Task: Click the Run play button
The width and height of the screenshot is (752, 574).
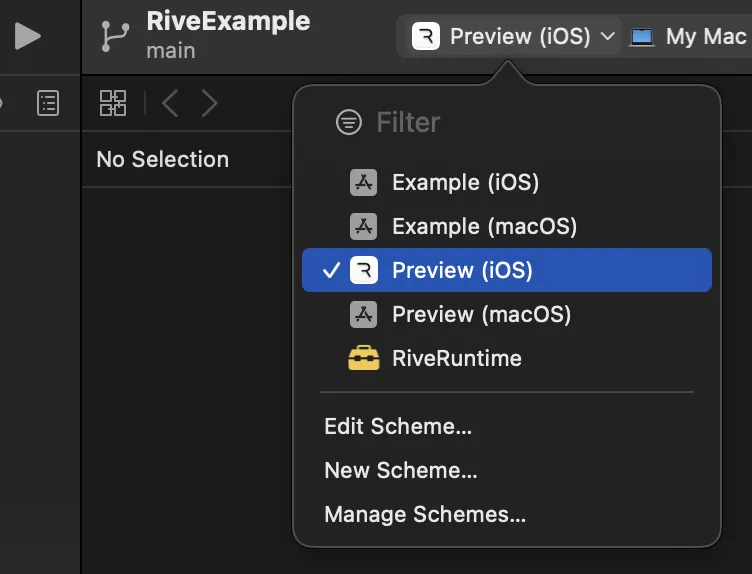Action: 27,36
